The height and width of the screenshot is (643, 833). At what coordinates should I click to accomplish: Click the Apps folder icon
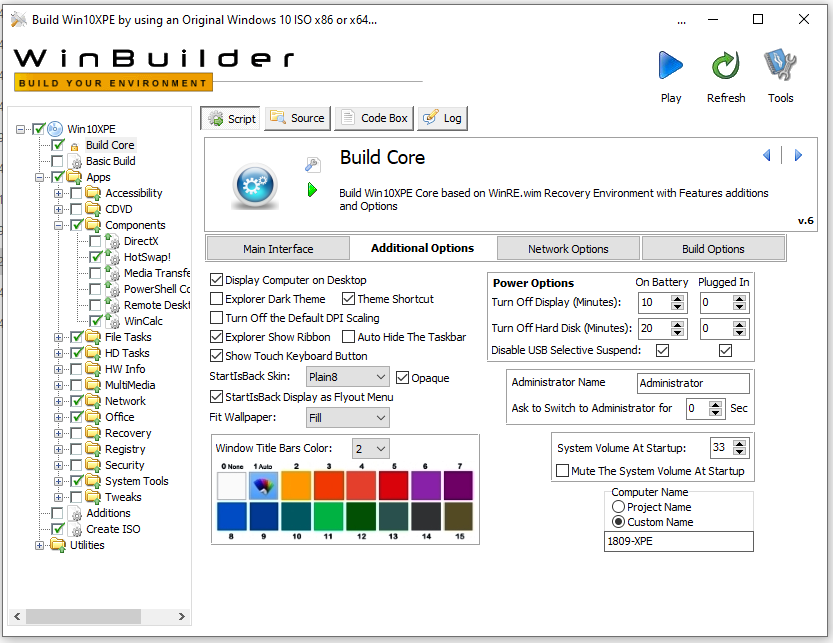pos(74,176)
